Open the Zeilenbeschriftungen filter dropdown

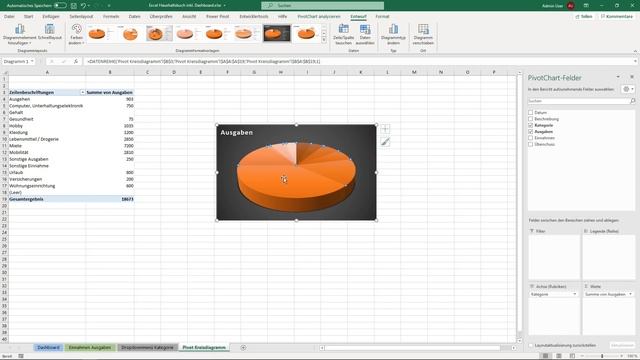[x=82, y=93]
